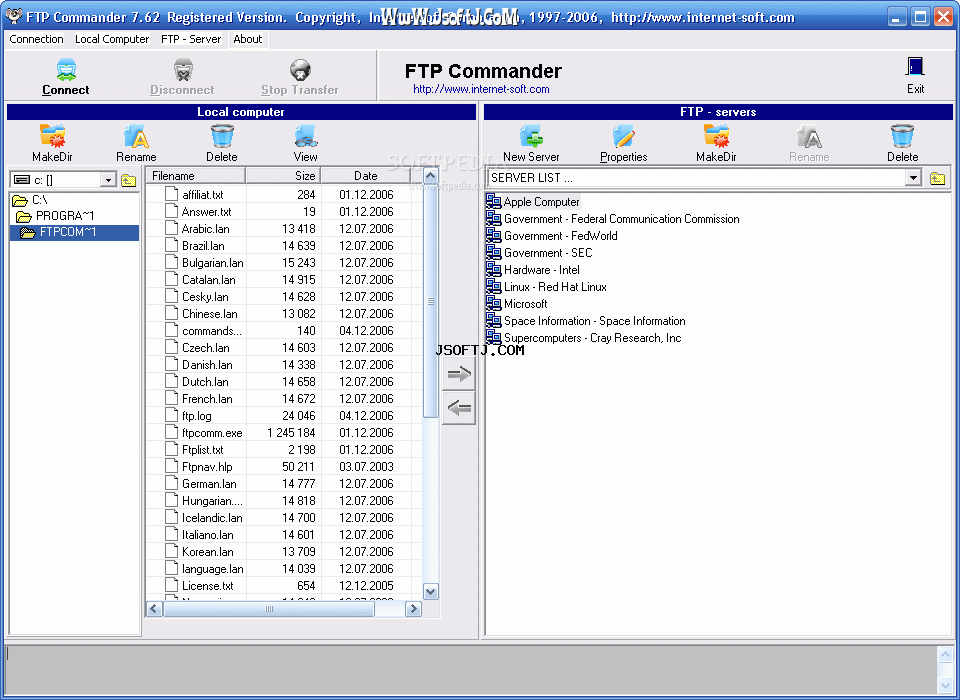
Task: Select Ftplist.txt file
Action: (203, 450)
